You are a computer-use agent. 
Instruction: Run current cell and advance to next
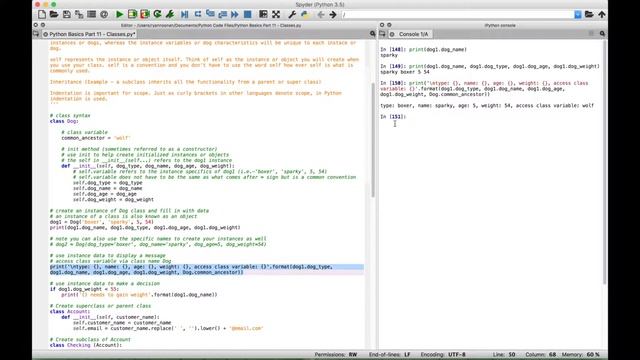(x=144, y=14)
